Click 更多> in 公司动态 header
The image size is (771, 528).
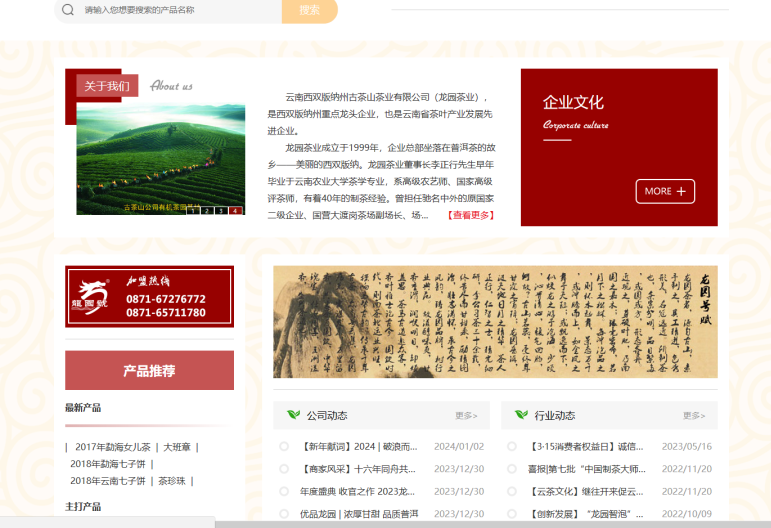point(466,416)
